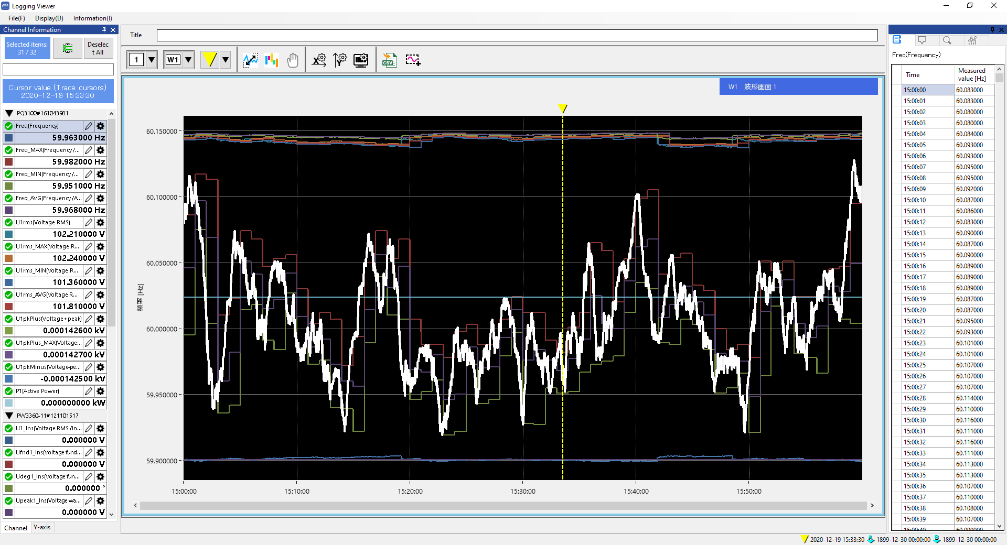
Task: Toggle Freq_MIN channel check
Action: 8,174
